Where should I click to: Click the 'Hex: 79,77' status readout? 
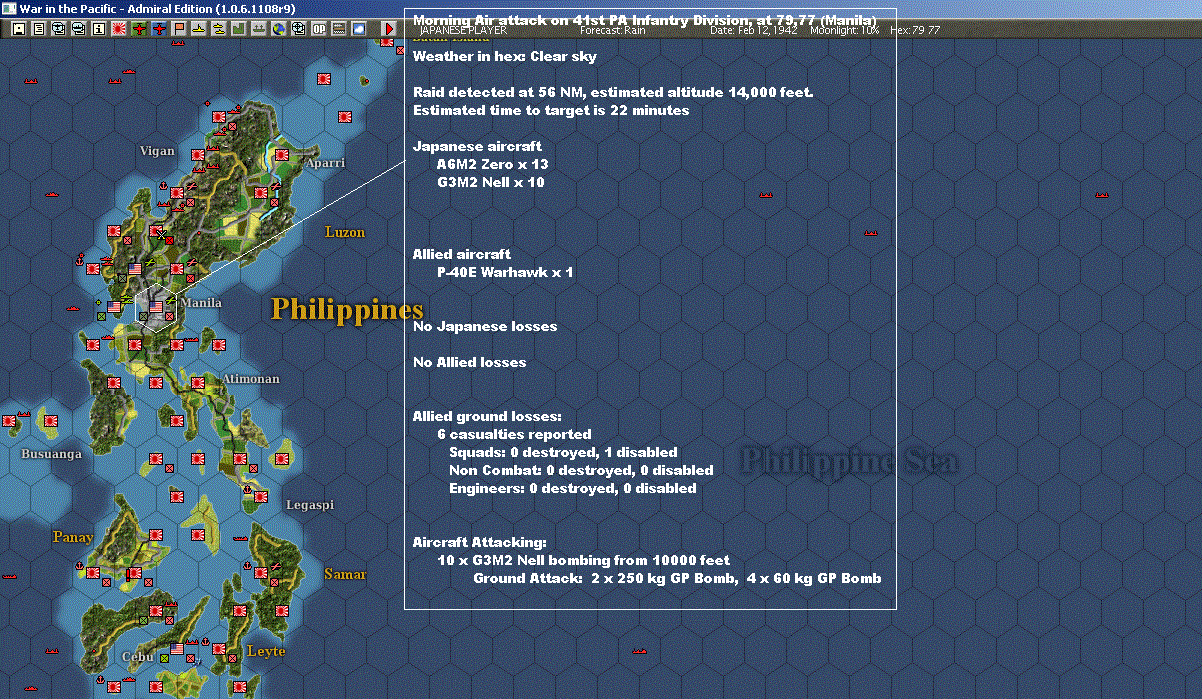[x=915, y=30]
